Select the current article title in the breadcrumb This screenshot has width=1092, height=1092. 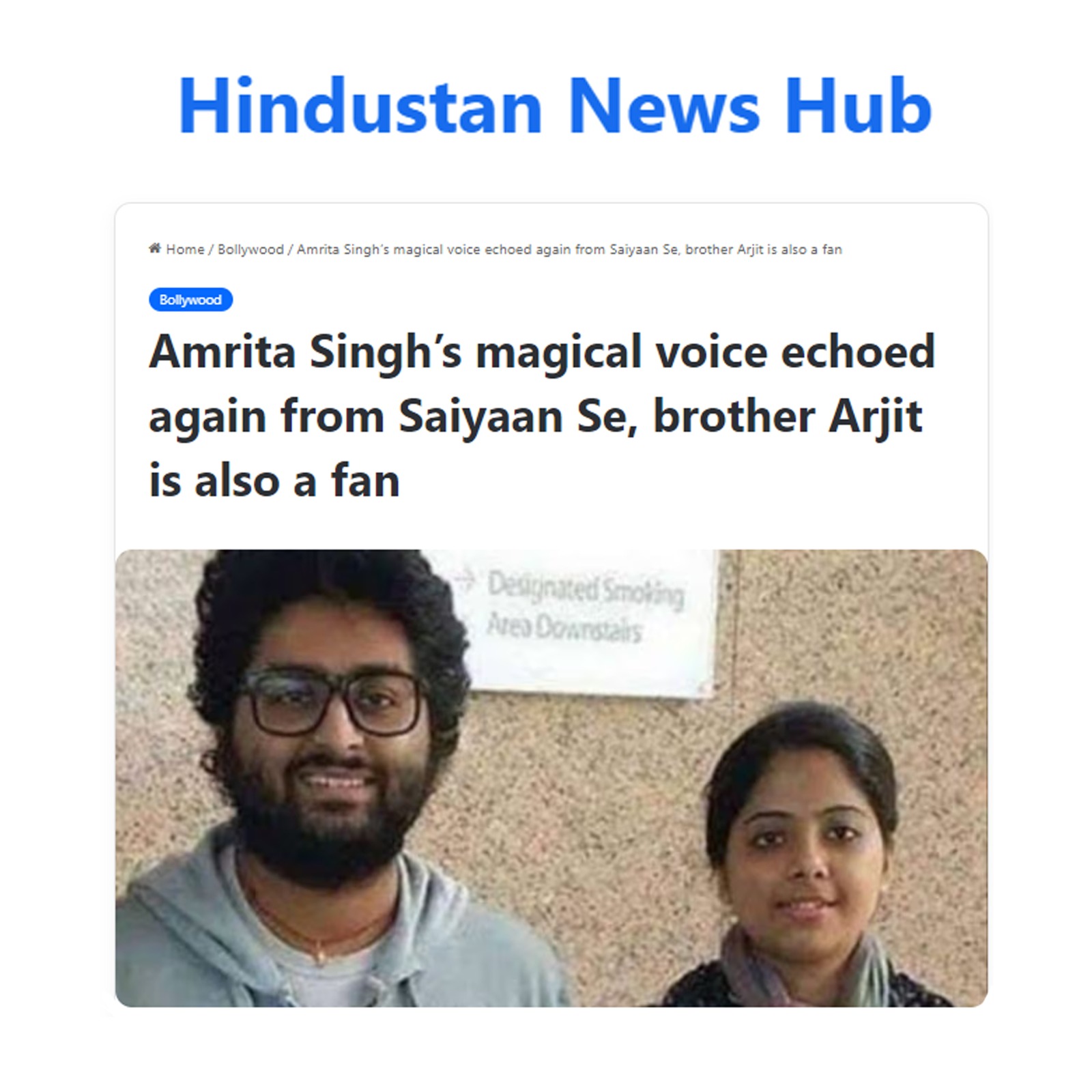[569, 249]
